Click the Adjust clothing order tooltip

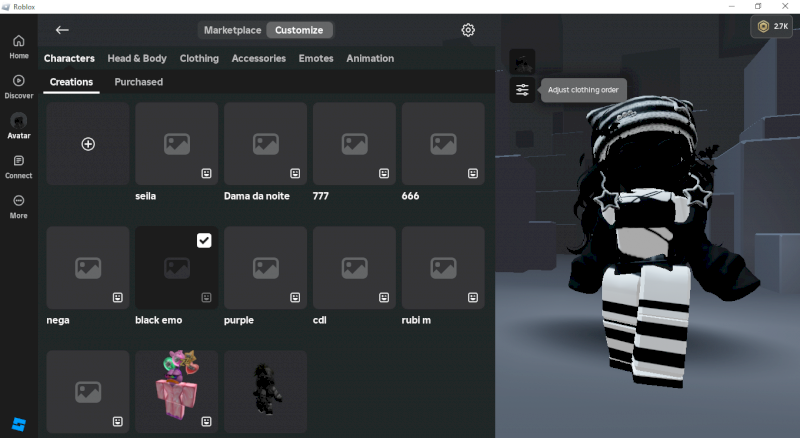click(583, 90)
